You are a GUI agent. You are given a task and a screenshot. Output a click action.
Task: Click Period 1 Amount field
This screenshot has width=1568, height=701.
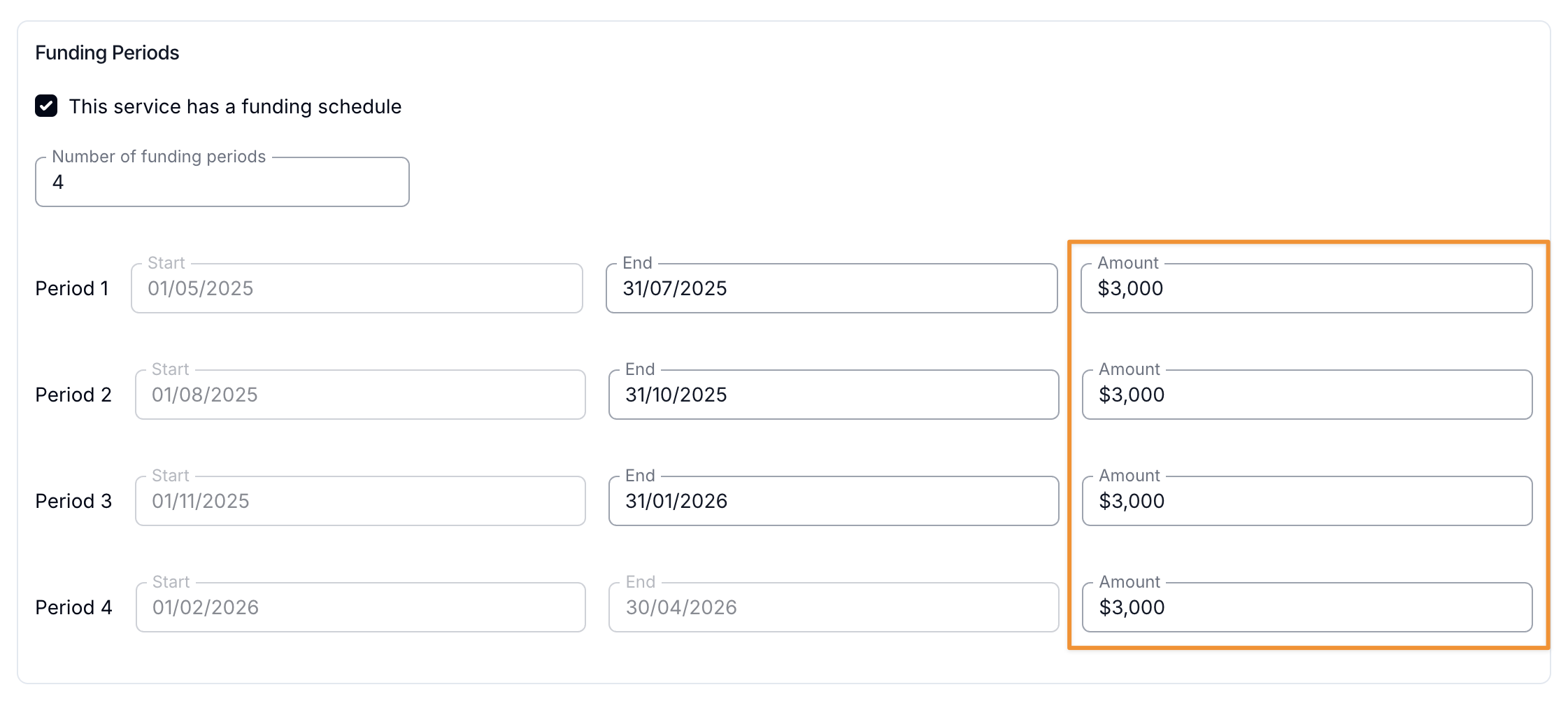click(1306, 288)
